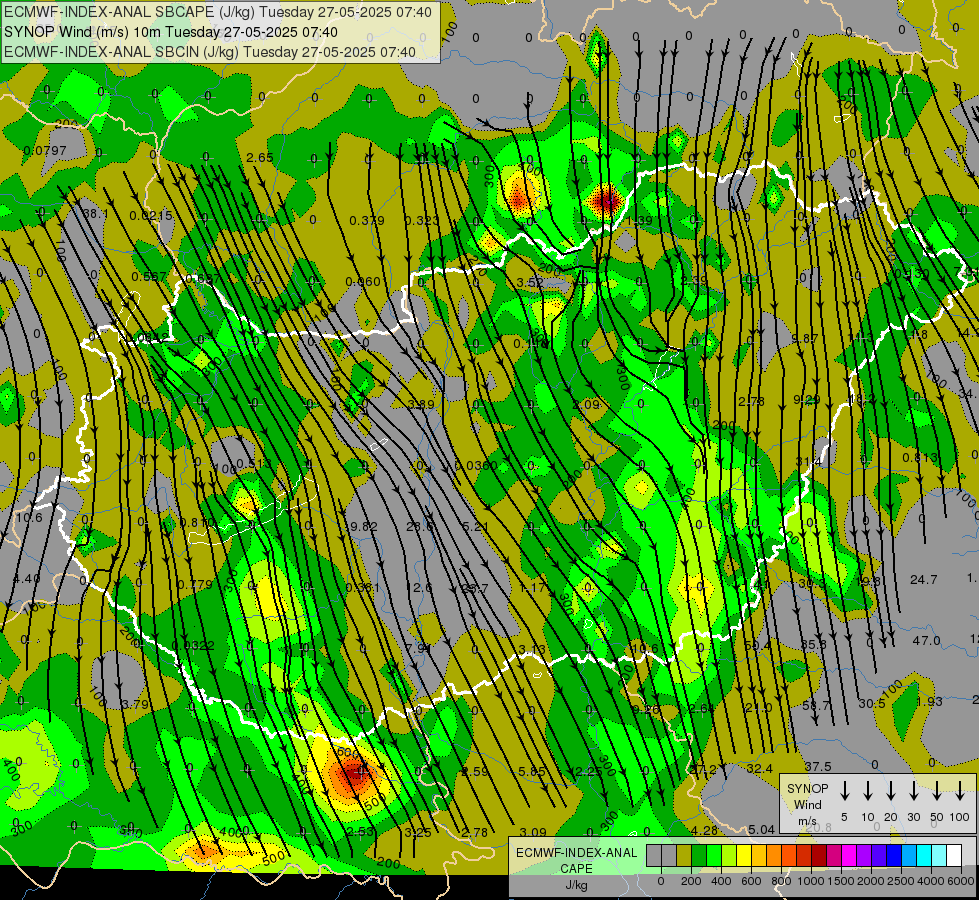Click the 30 m/s wind arrow in legend
The width and height of the screenshot is (979, 900).
click(914, 792)
